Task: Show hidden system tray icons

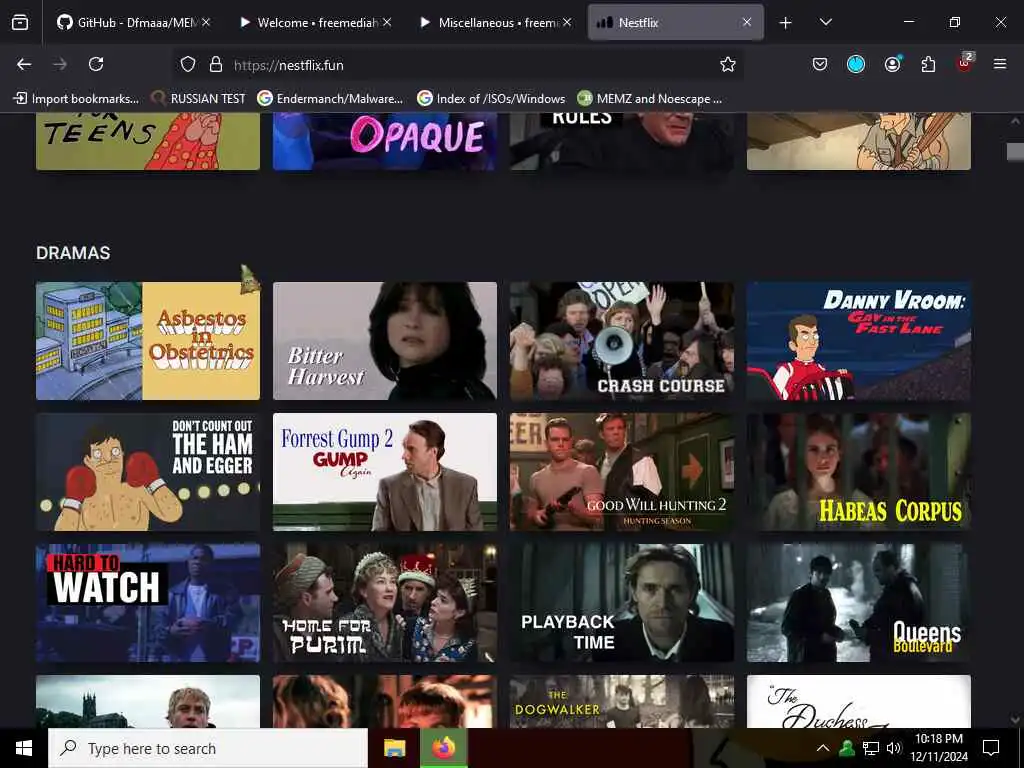Action: click(823, 748)
